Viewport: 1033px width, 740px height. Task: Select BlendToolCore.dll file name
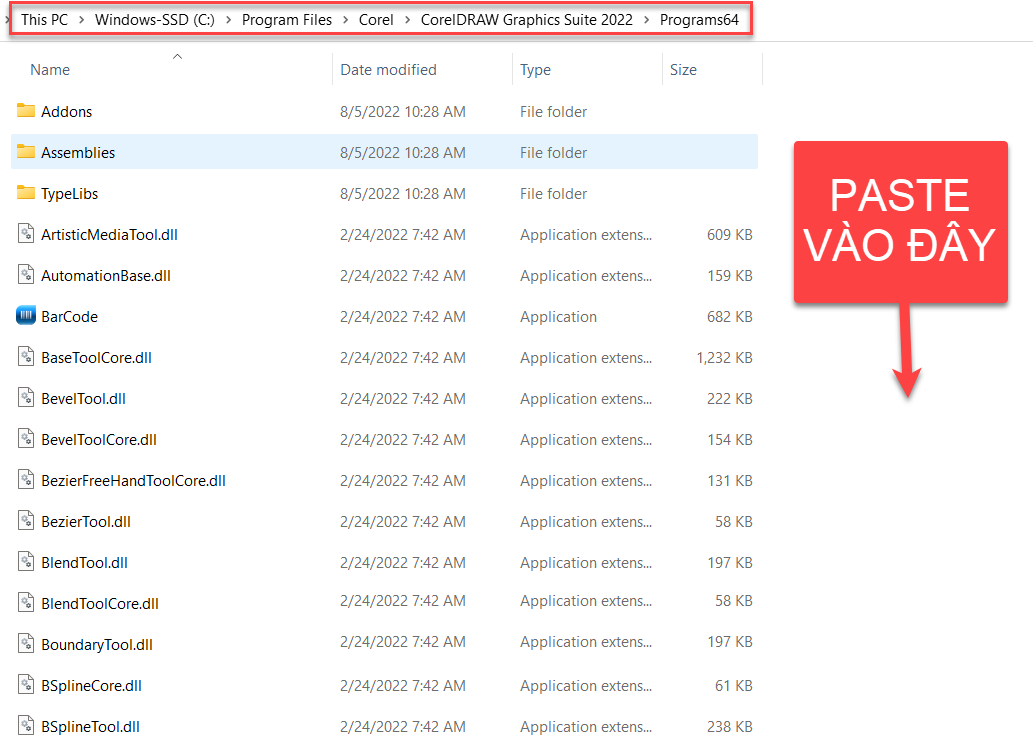pos(99,604)
